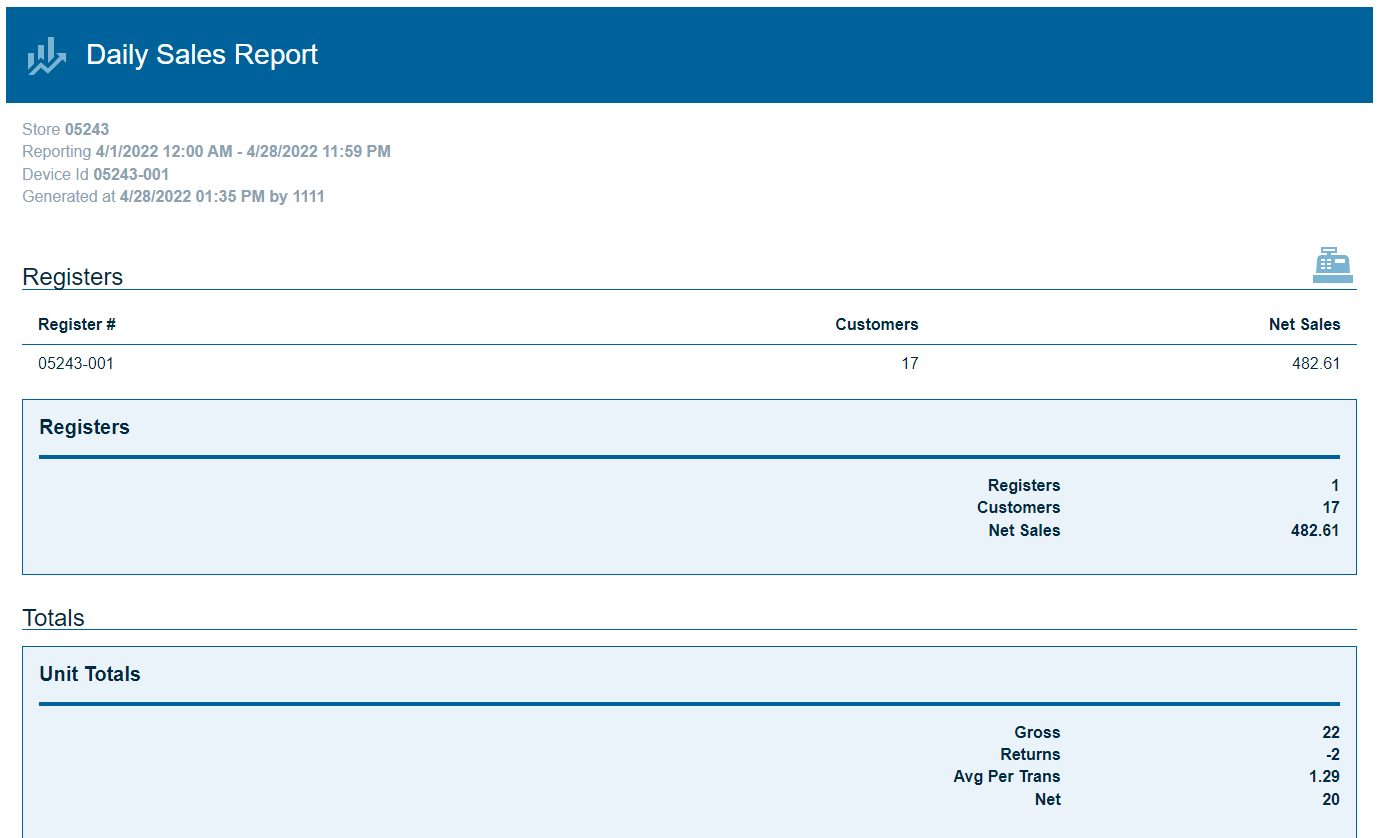Screen dimensions: 1378x838
Task: Click the Reporting date range line
Action: point(206,152)
